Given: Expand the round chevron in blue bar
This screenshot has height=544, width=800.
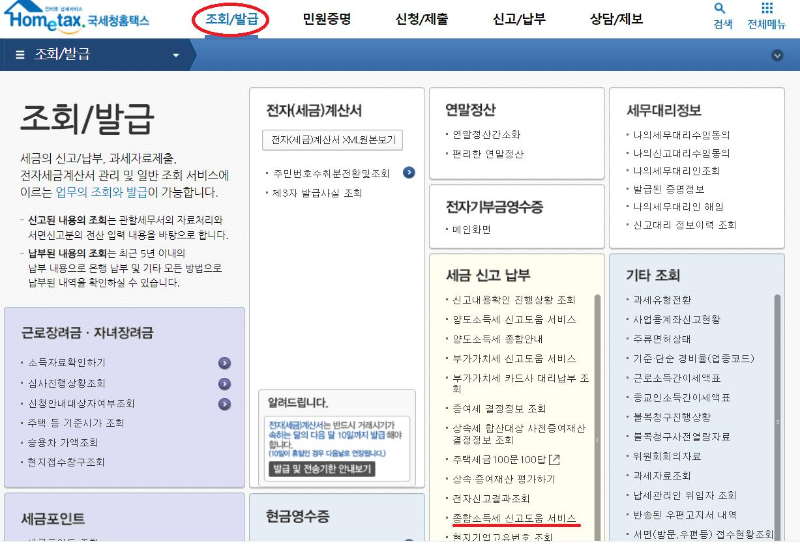Looking at the screenshot, I should coord(777,55).
